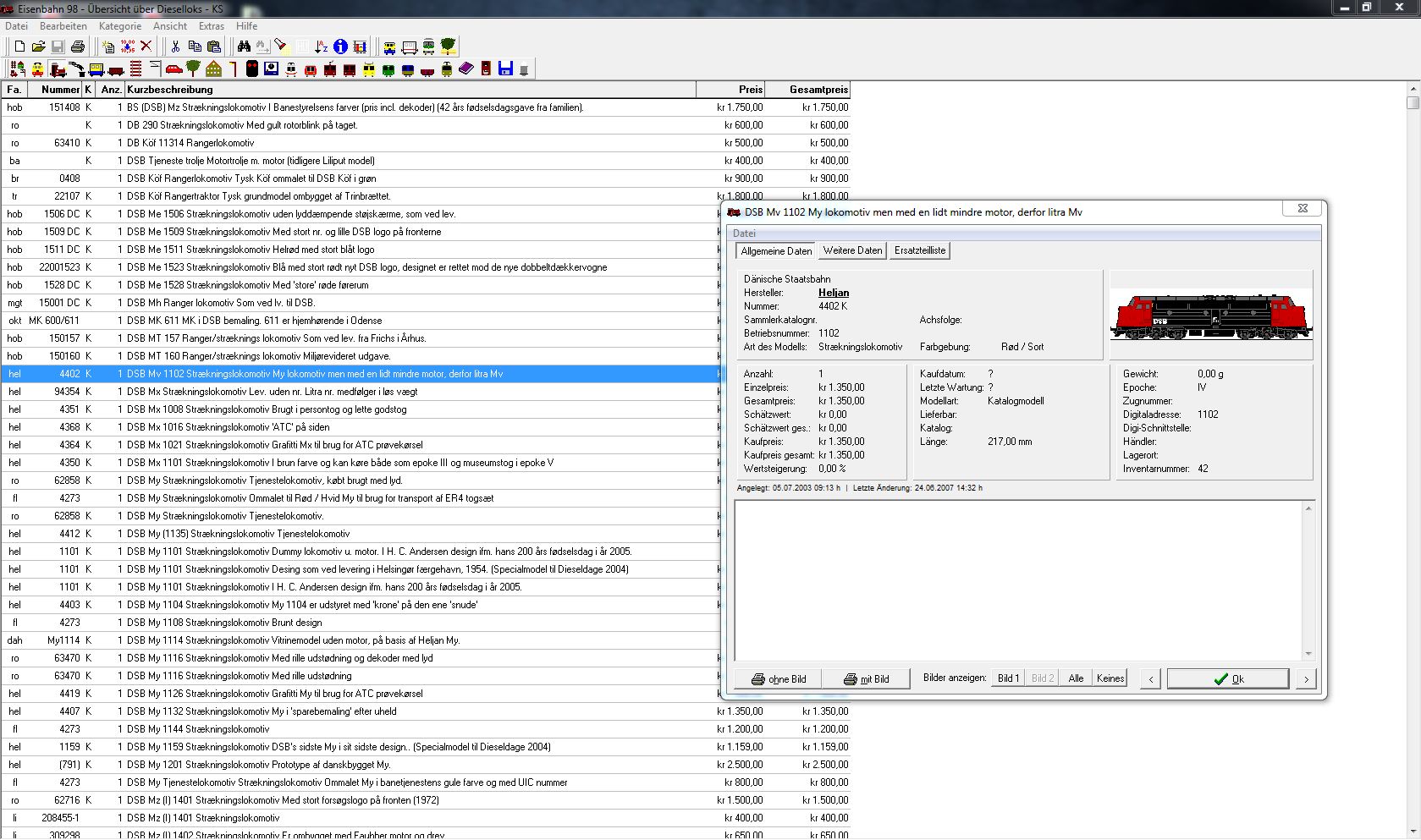Click the printer icon in toolbar
This screenshot has height=840, width=1421.
click(78, 47)
